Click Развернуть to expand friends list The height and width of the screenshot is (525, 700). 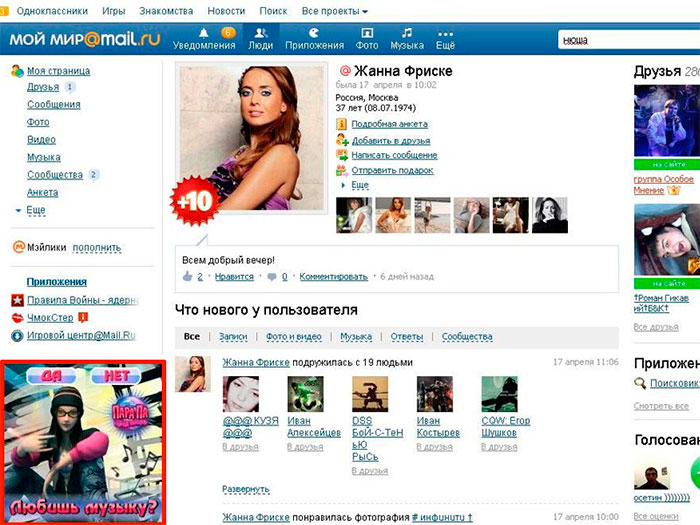point(246,489)
